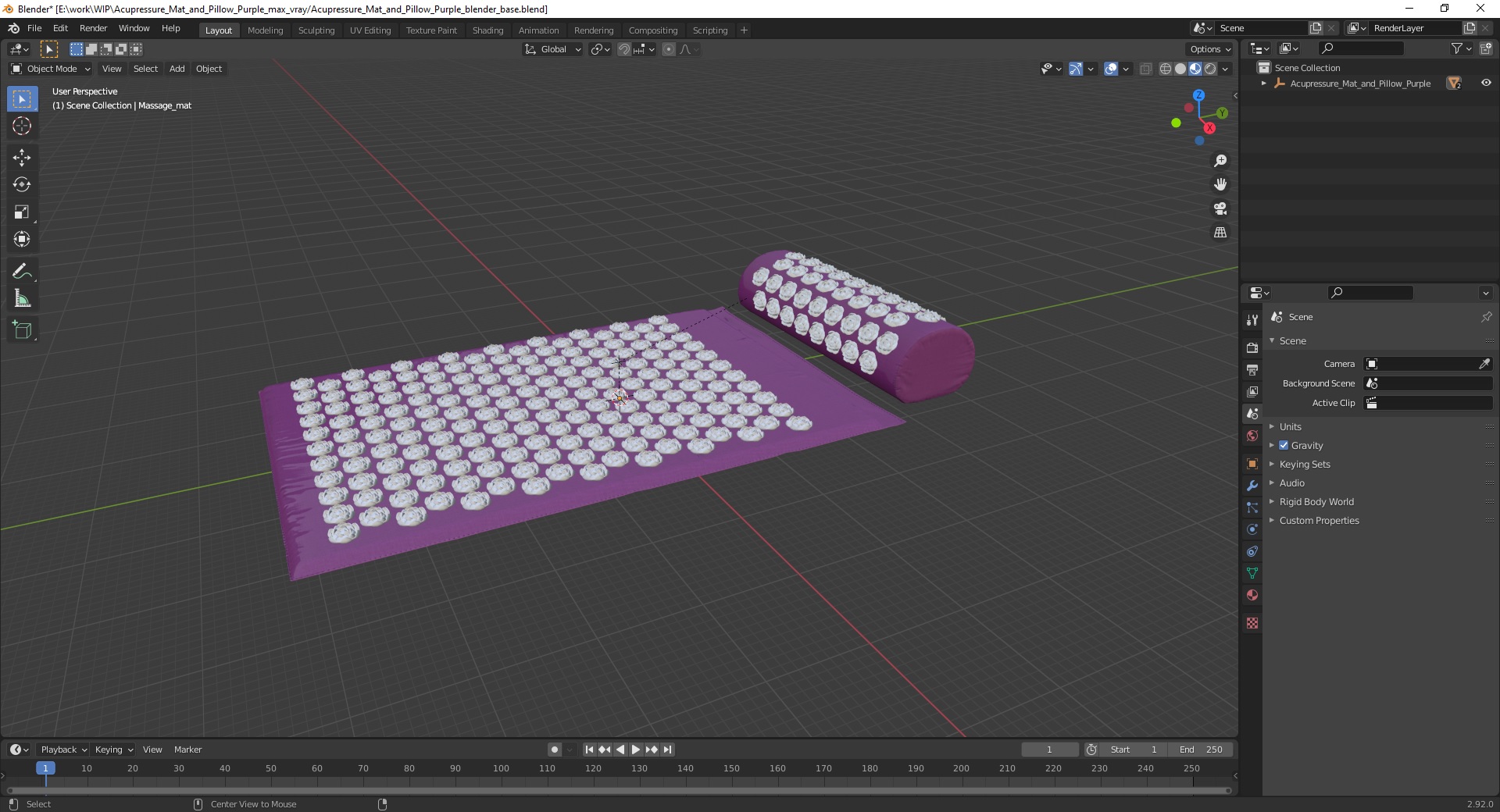Click the Pan view hand icon
Screen dimensions: 1500x812
click(1220, 184)
